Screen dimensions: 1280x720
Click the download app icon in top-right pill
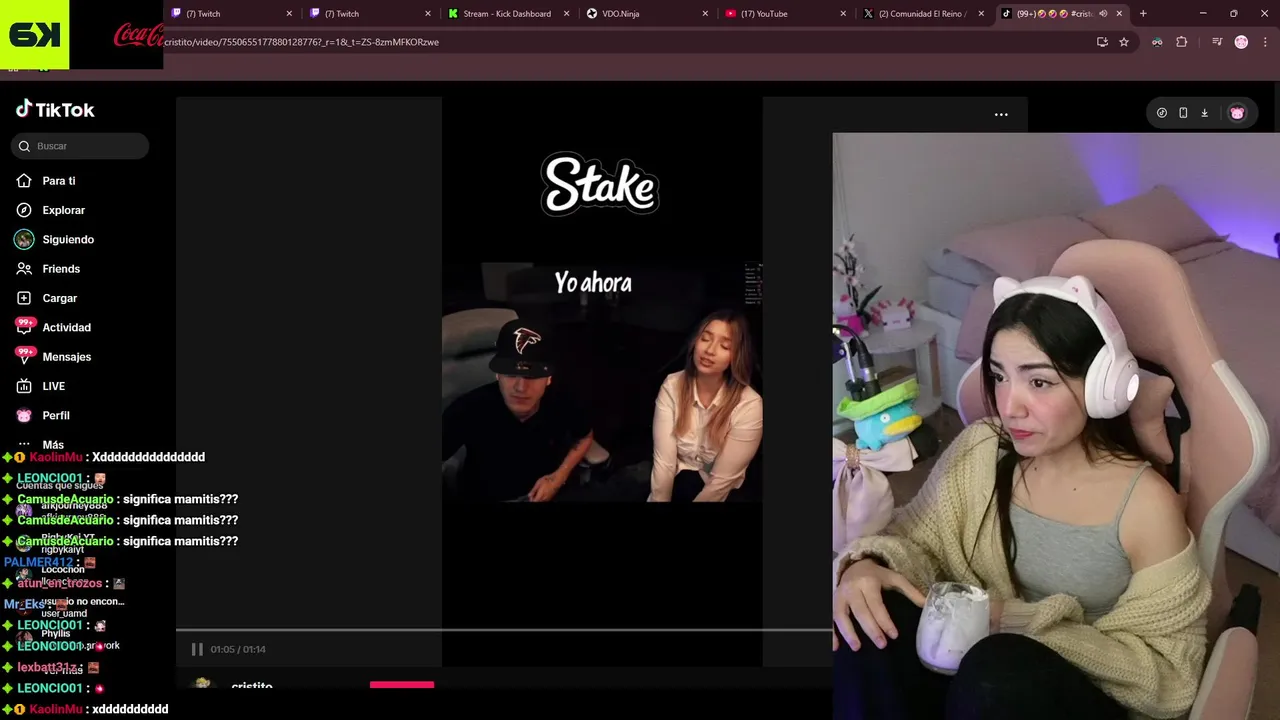click(x=1204, y=113)
